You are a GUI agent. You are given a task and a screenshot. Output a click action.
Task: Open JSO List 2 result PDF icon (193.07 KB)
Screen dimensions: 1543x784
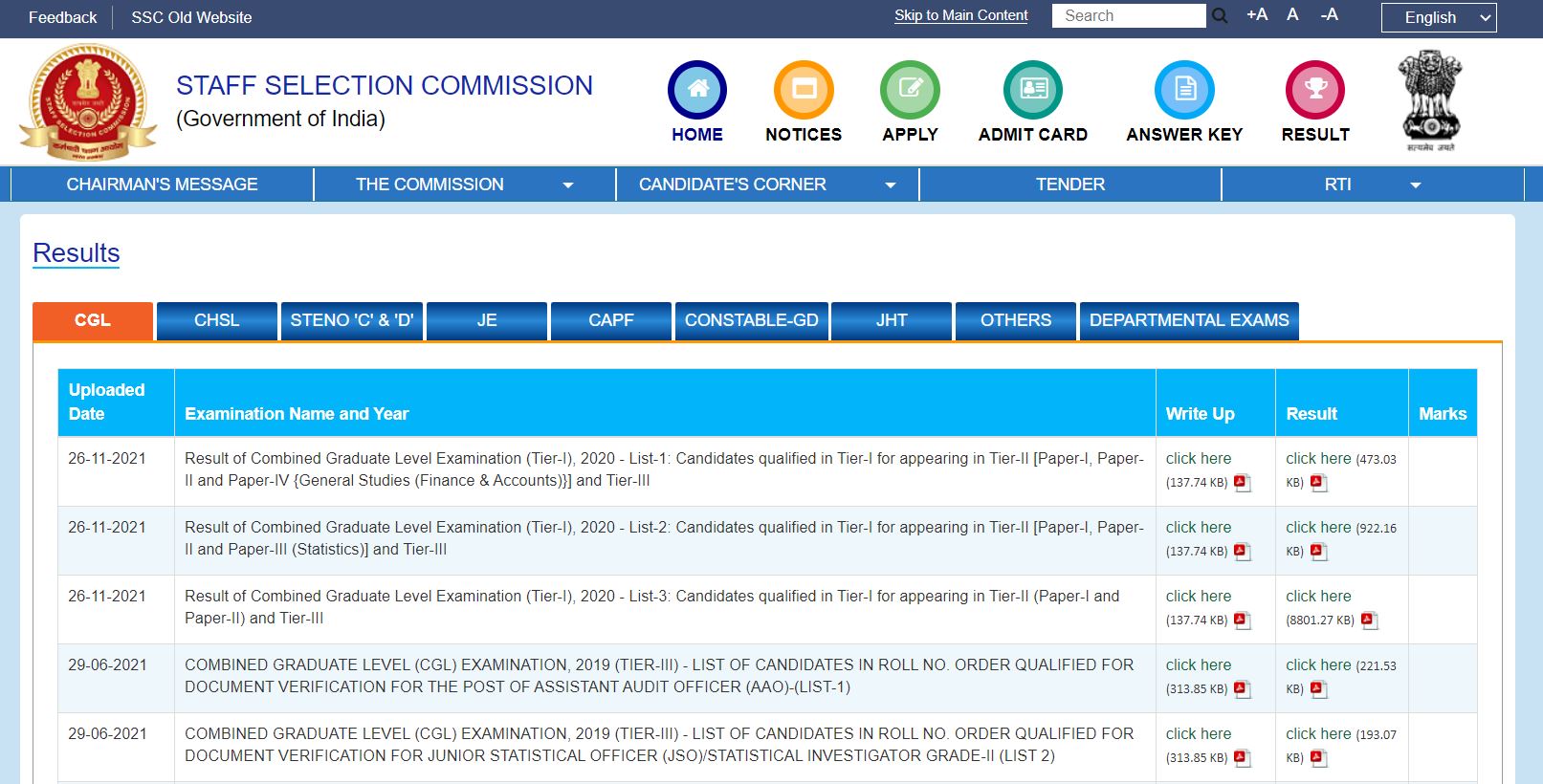pos(1318,758)
